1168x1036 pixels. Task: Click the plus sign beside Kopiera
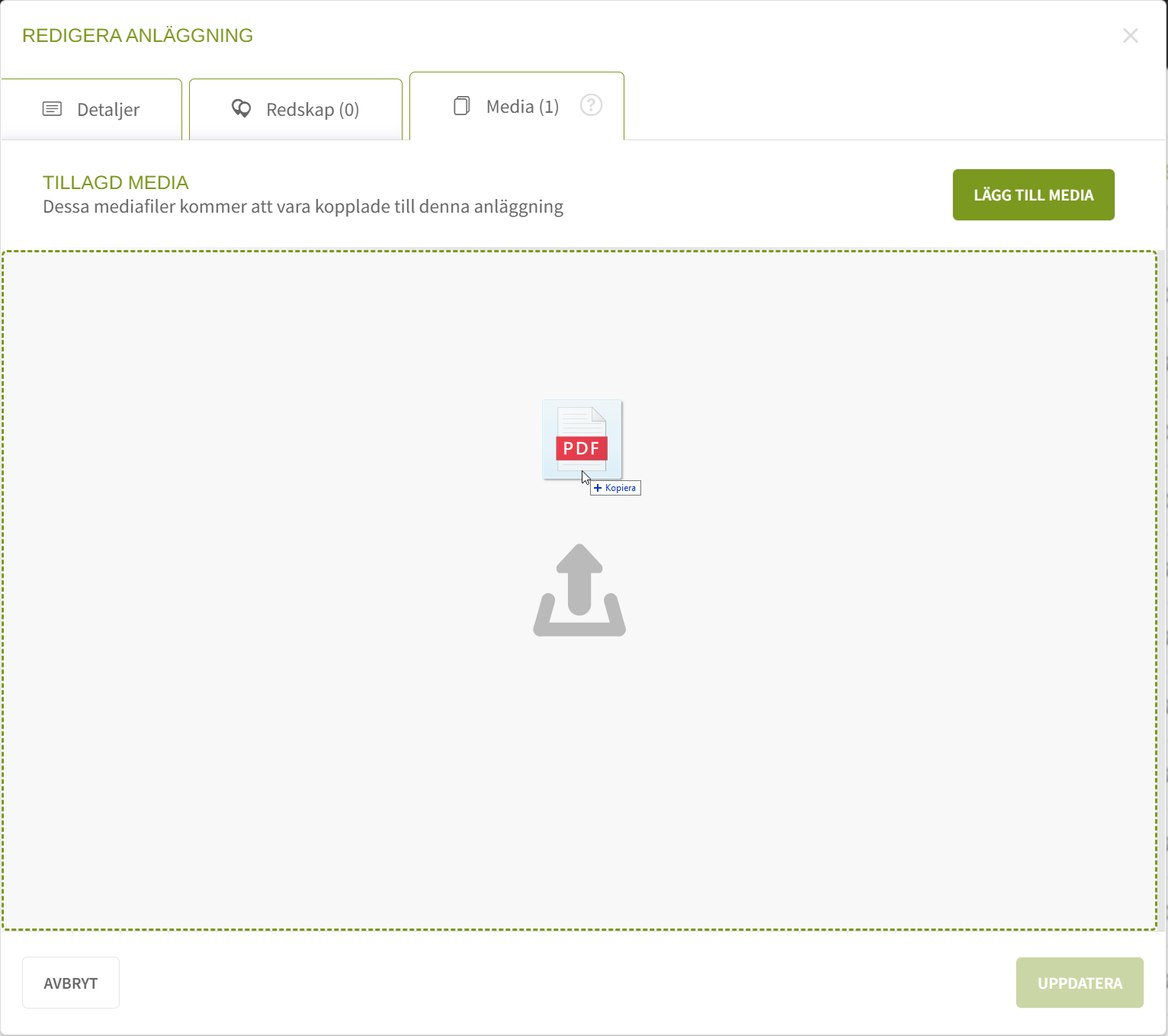click(x=598, y=488)
